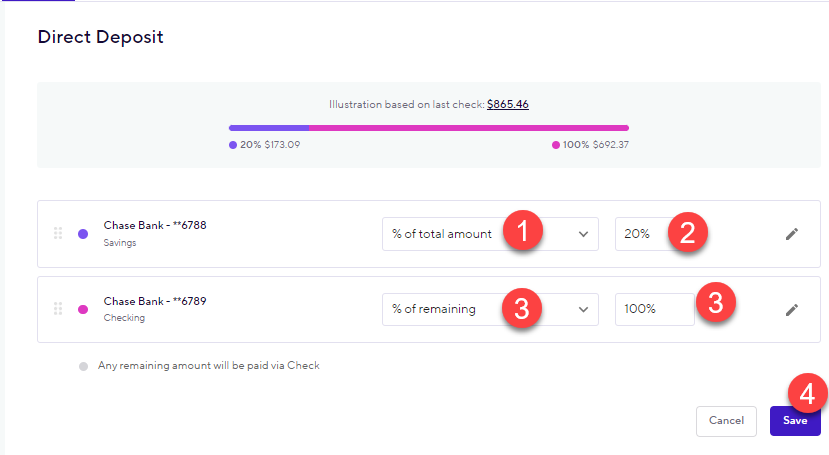Click the pink dot next to Checking account
This screenshot has width=829, height=455.
coord(83,310)
